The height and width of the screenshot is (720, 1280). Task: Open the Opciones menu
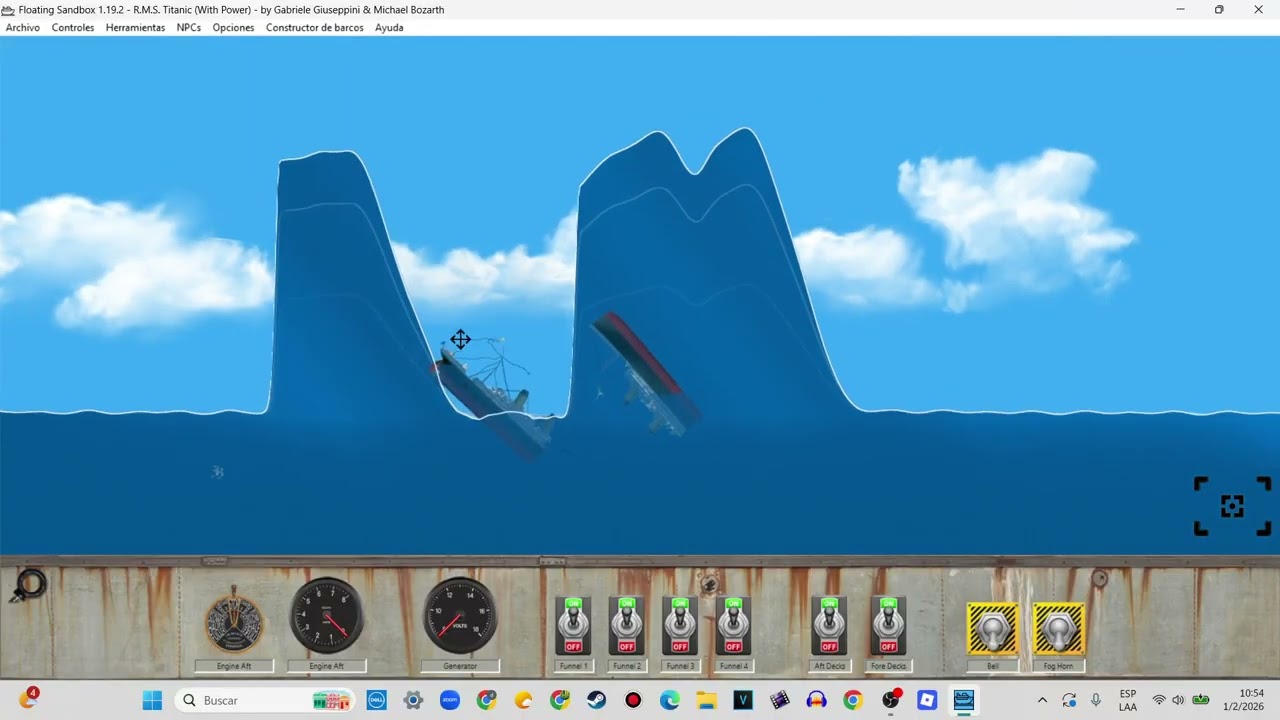[x=233, y=28]
